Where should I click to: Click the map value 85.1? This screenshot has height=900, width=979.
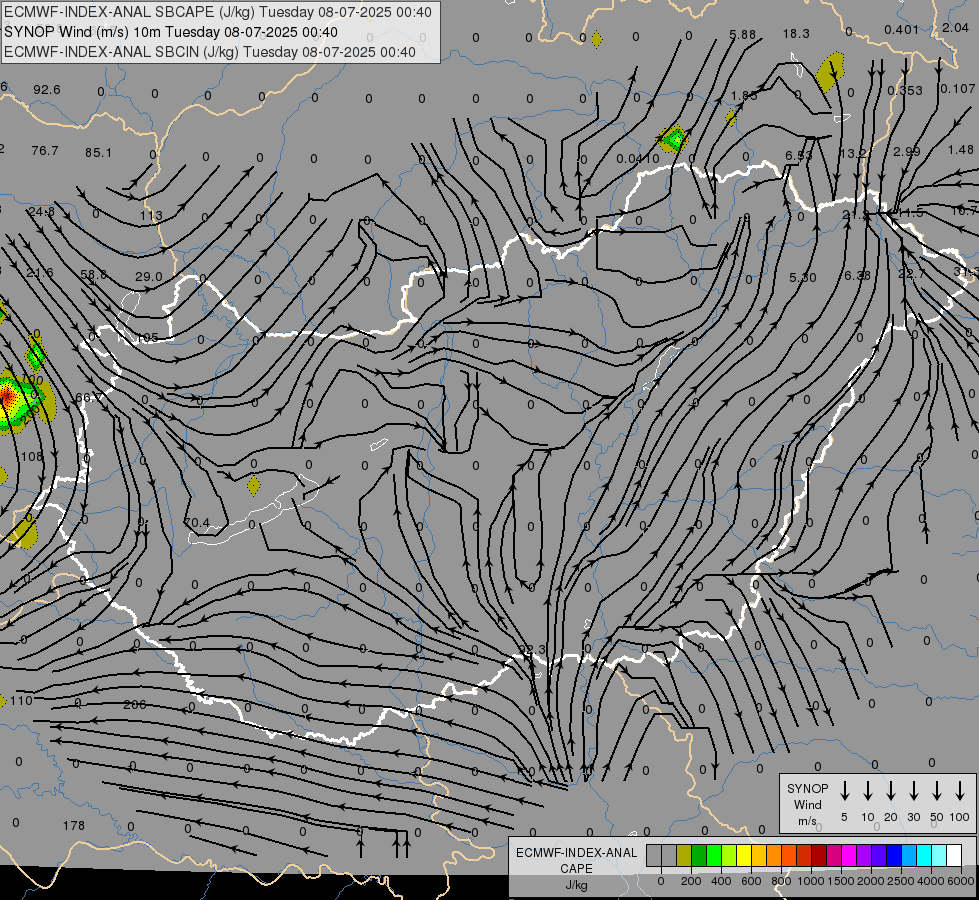click(x=99, y=152)
